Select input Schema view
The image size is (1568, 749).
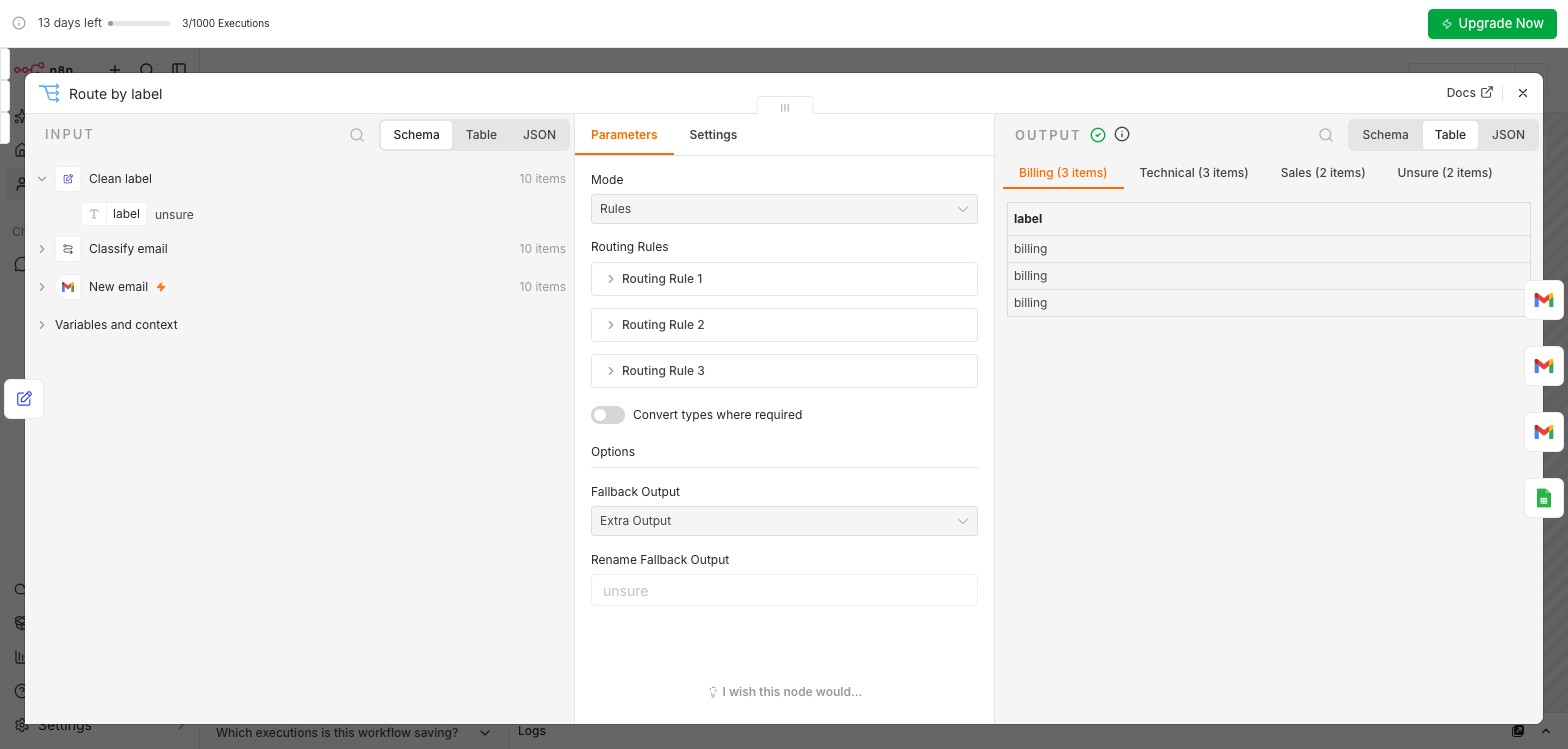click(x=416, y=135)
